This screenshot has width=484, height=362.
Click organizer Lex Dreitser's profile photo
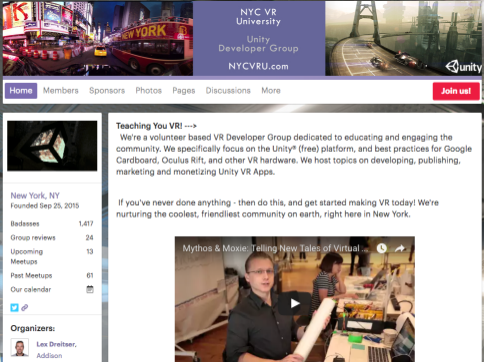(x=19, y=347)
